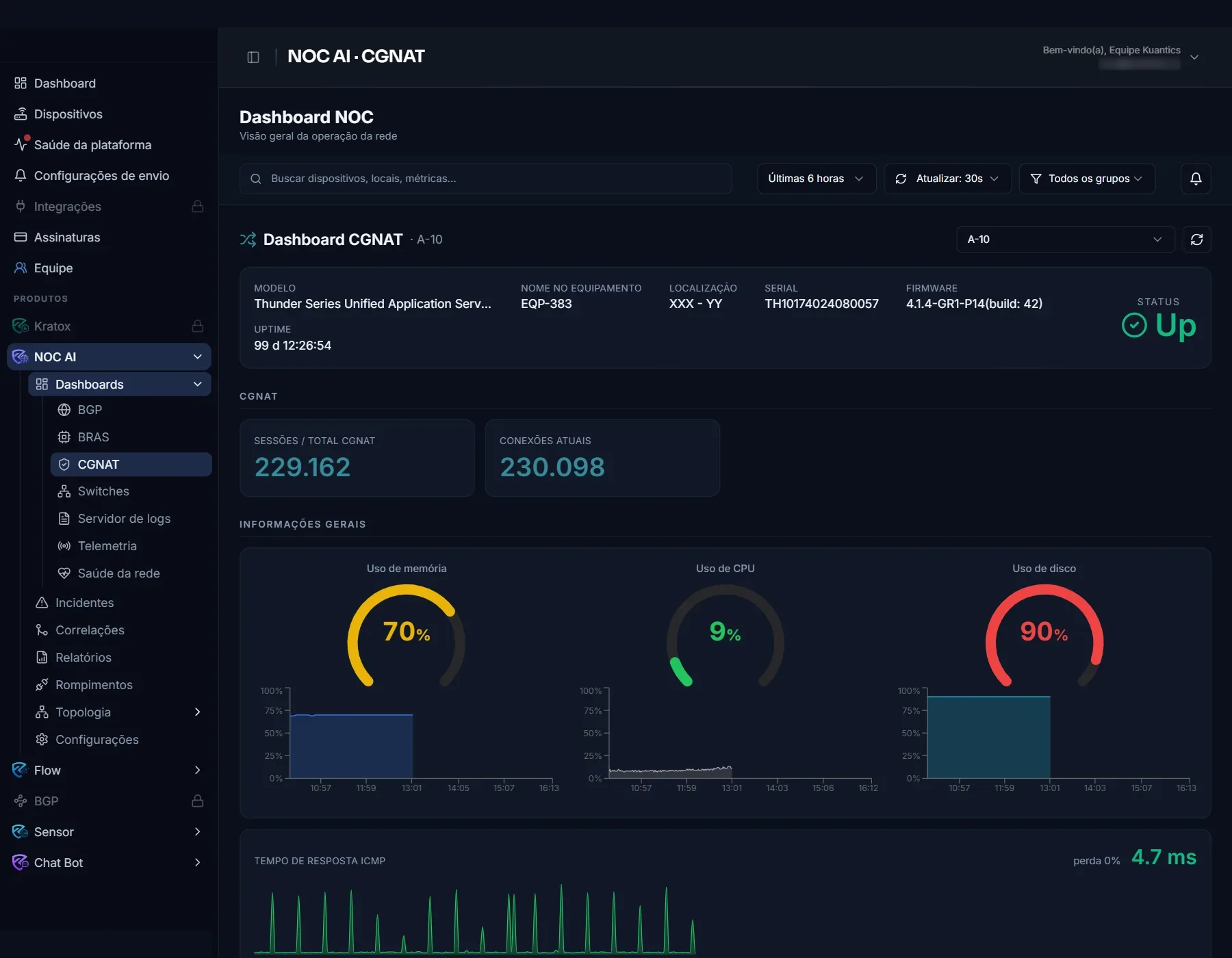This screenshot has height=958, width=1232.
Task: Open the locked BGP product entry
Action: (109, 801)
